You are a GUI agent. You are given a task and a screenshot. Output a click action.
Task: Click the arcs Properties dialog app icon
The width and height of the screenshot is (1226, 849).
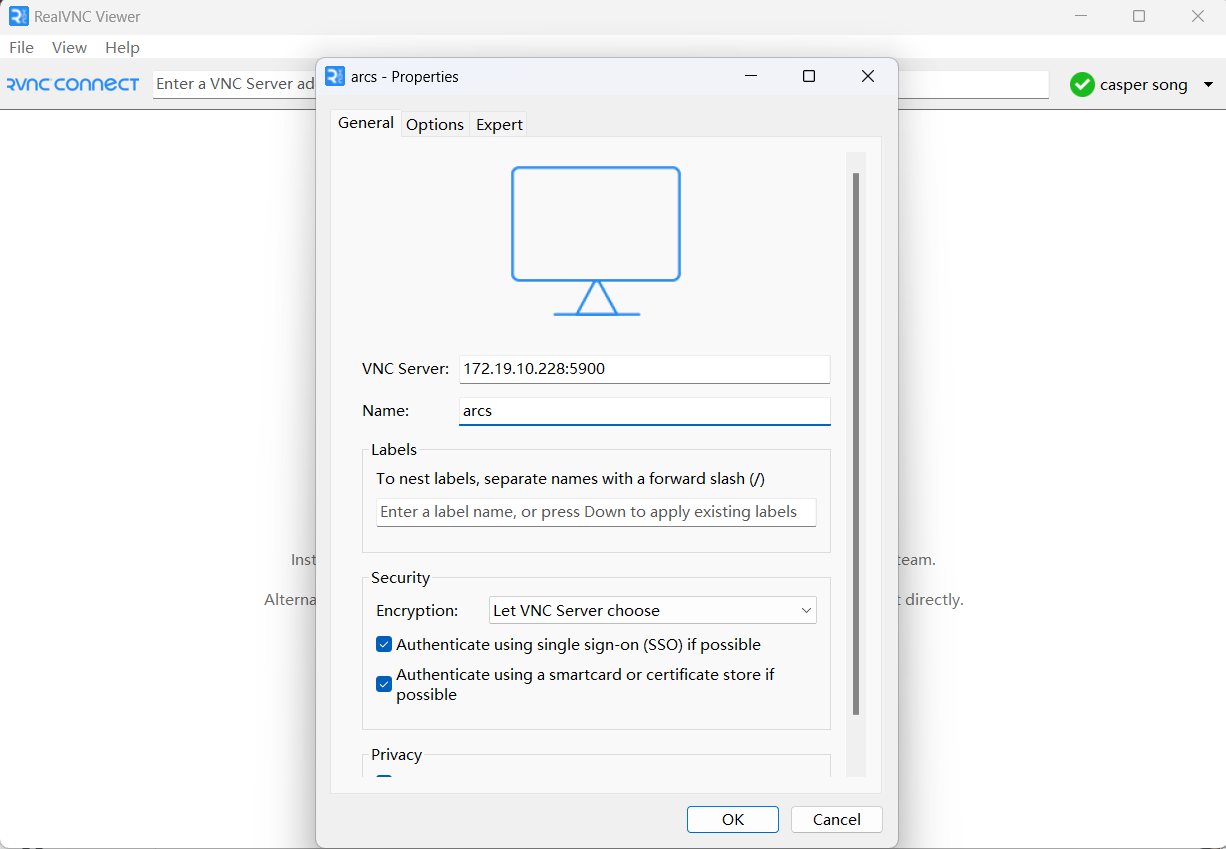(x=335, y=76)
